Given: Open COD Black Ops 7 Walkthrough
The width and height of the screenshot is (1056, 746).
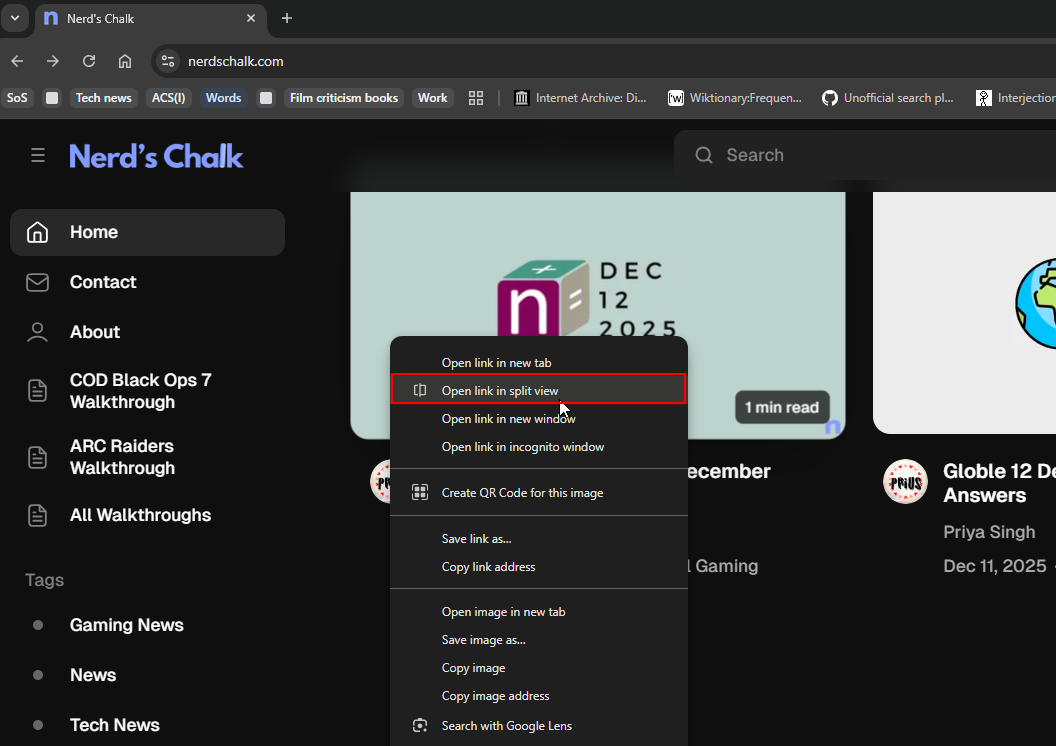Looking at the screenshot, I should click(140, 391).
